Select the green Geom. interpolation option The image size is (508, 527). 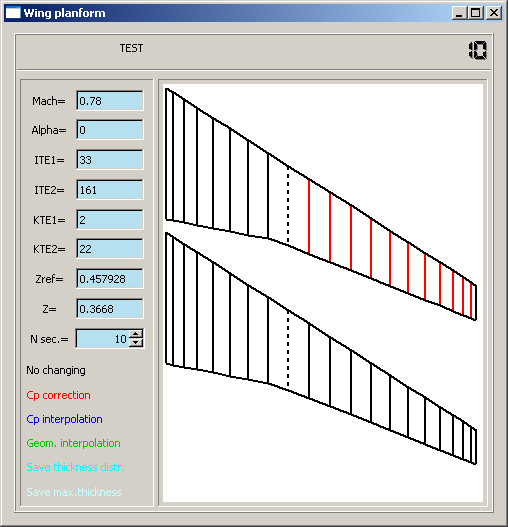pyautogui.click(x=73, y=443)
